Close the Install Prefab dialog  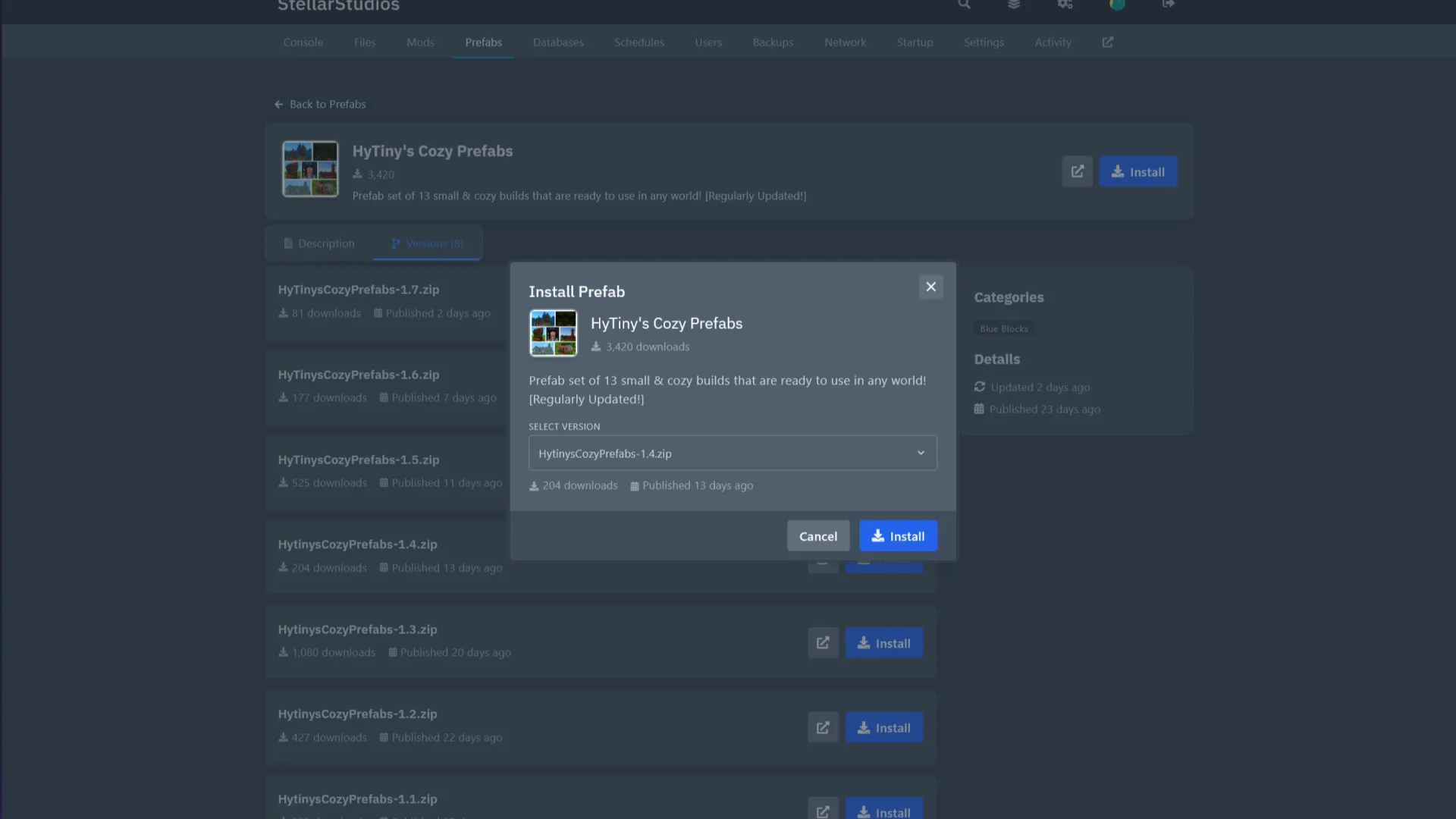tap(930, 287)
